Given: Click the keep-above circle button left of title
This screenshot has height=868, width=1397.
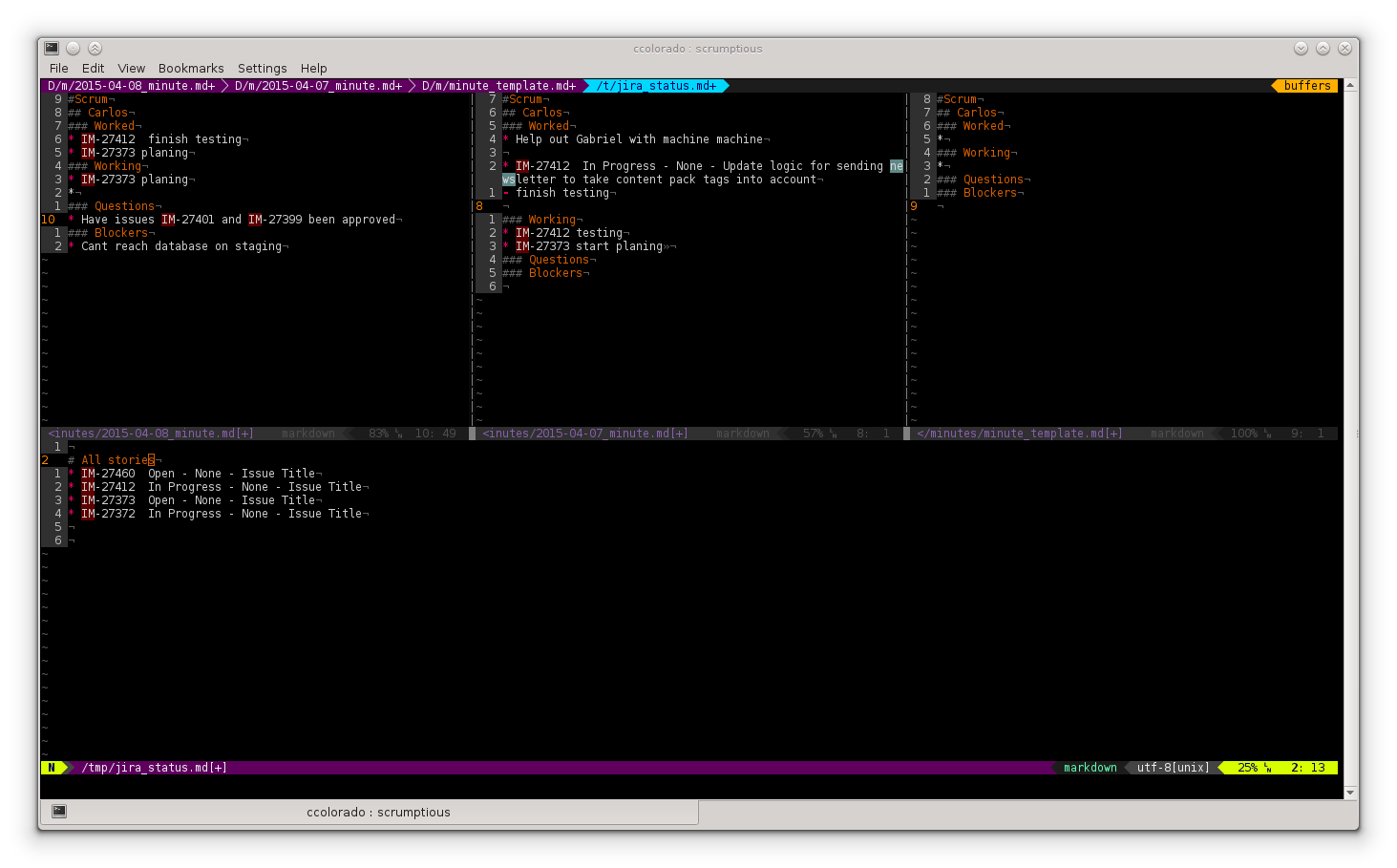Looking at the screenshot, I should coord(74,48).
